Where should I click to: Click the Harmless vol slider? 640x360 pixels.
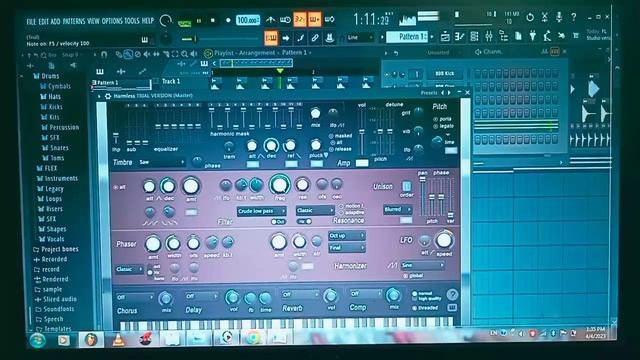point(362,131)
